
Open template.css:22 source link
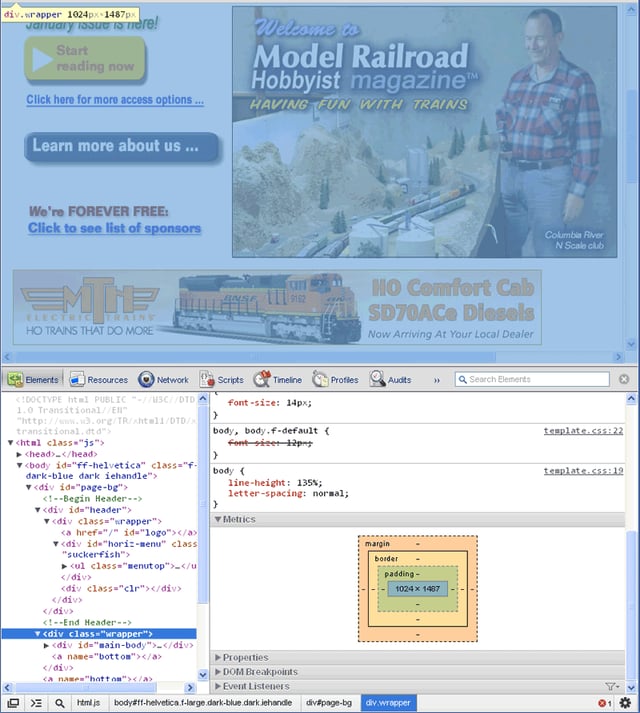click(x=583, y=431)
